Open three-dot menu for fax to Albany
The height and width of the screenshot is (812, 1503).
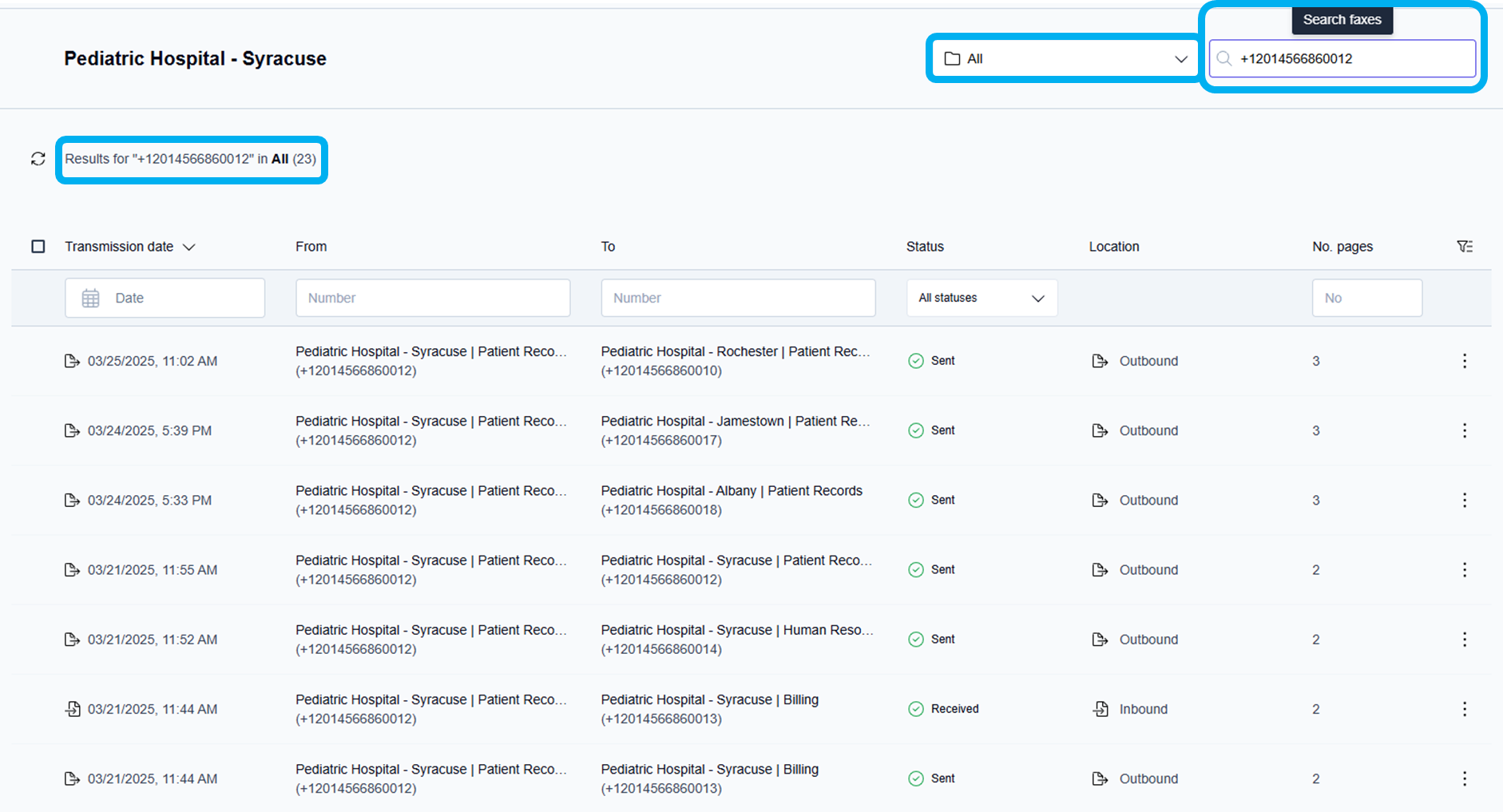[1464, 500]
